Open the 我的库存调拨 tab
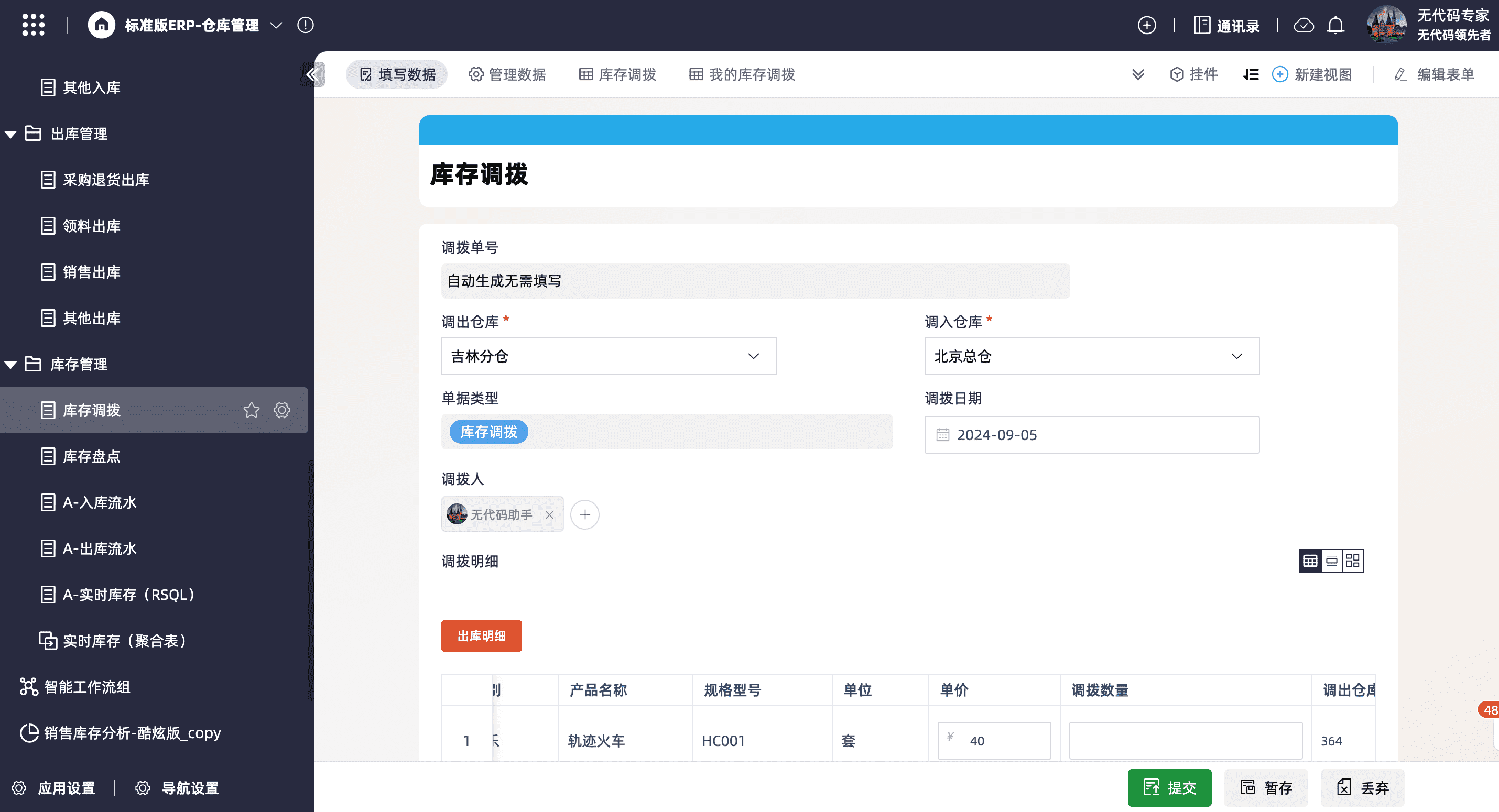The height and width of the screenshot is (812, 1499). (x=742, y=74)
